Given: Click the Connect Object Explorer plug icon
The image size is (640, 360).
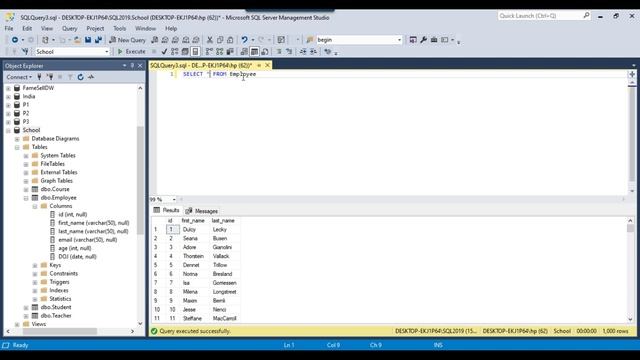Looking at the screenshot, I should pyautogui.click(x=40, y=77).
